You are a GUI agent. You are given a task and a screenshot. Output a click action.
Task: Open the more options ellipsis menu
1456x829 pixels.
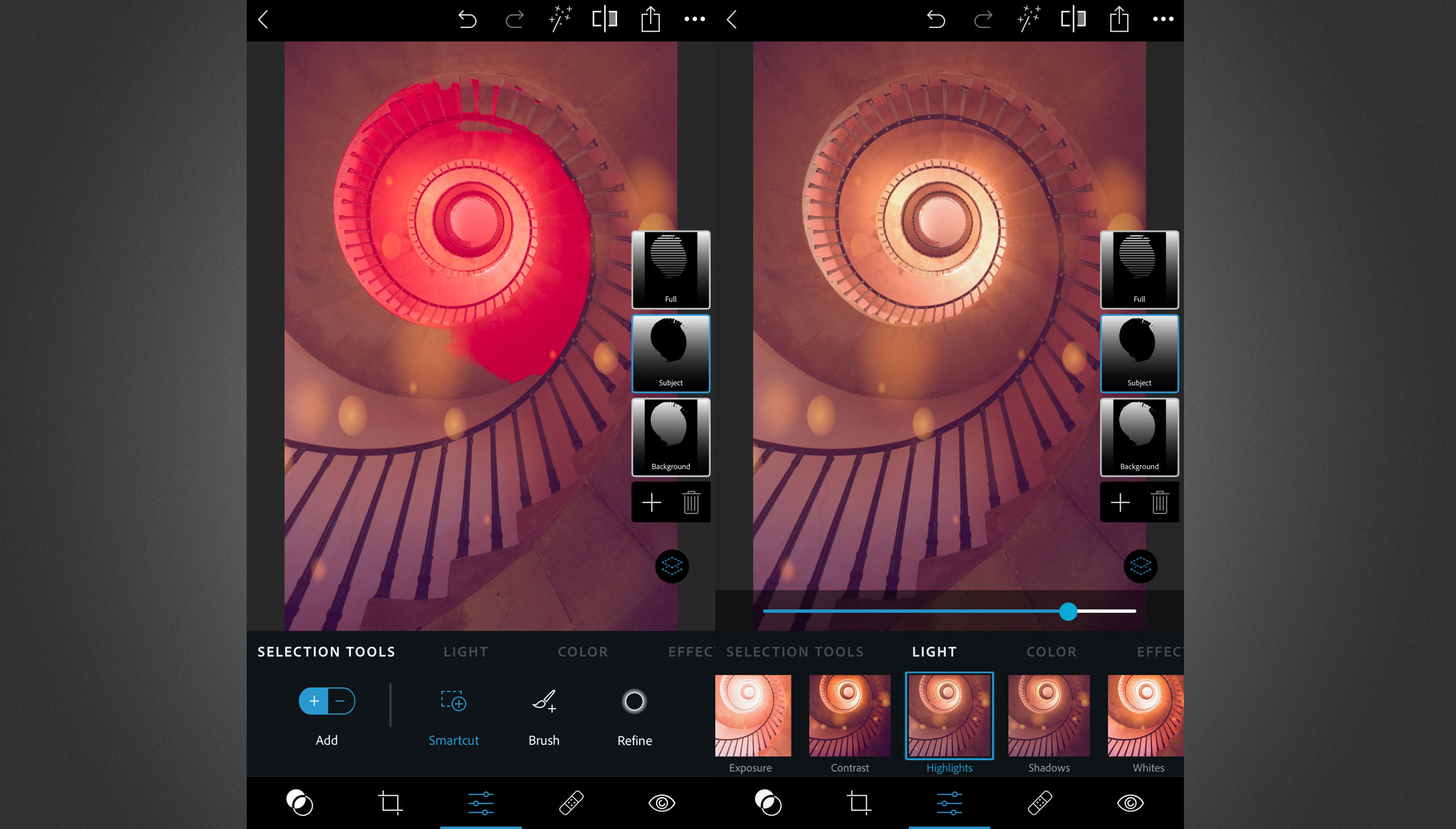pyautogui.click(x=694, y=19)
